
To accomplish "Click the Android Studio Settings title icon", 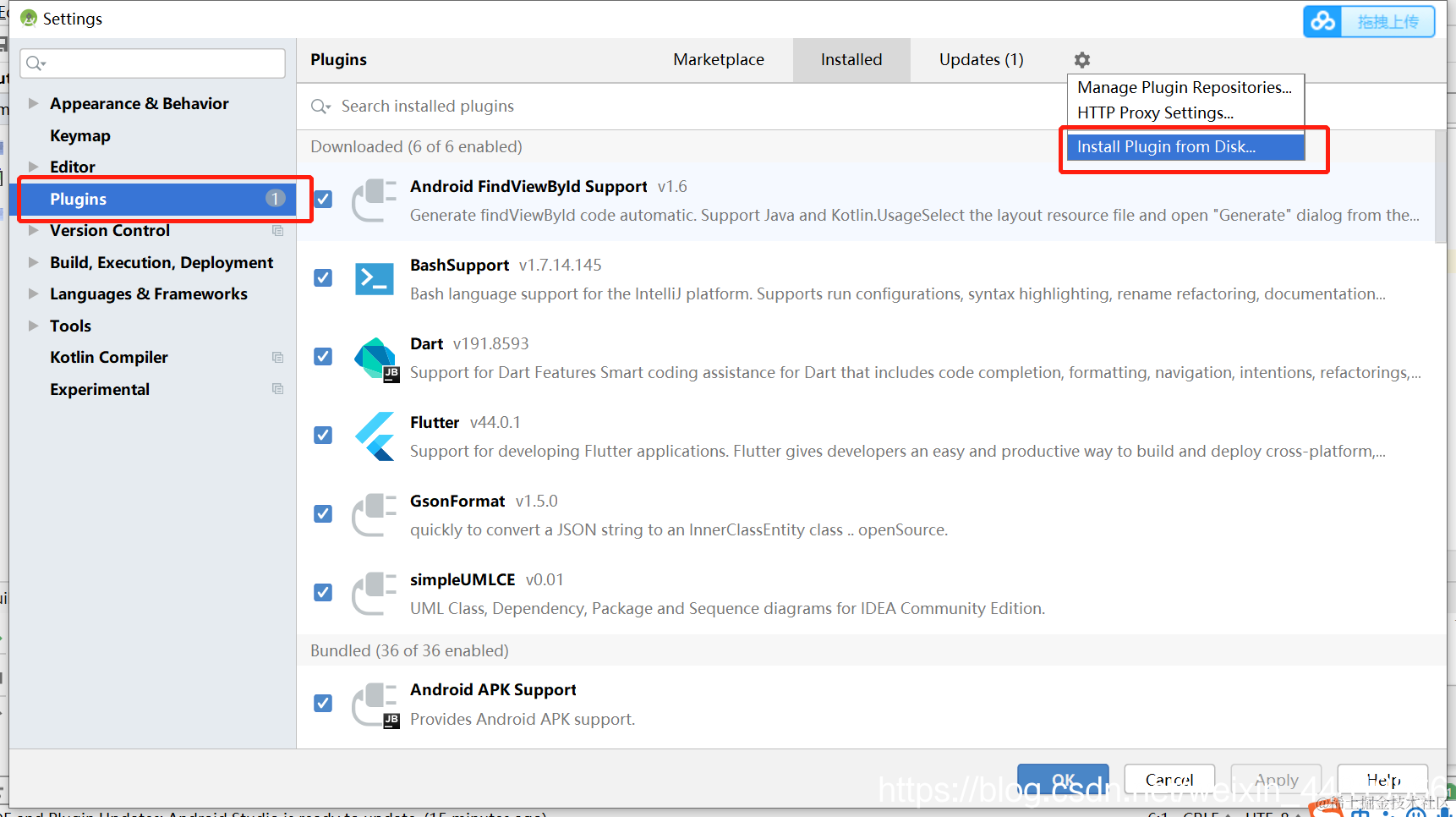I will pos(29,18).
